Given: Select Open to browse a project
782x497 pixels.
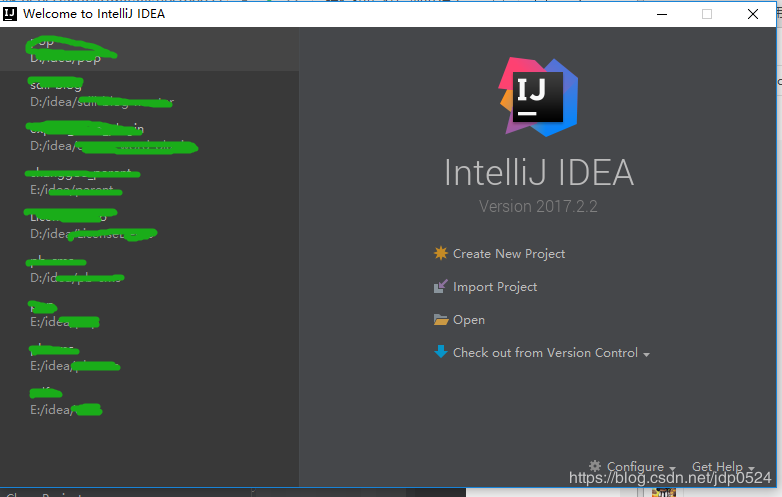Looking at the screenshot, I should (469, 320).
